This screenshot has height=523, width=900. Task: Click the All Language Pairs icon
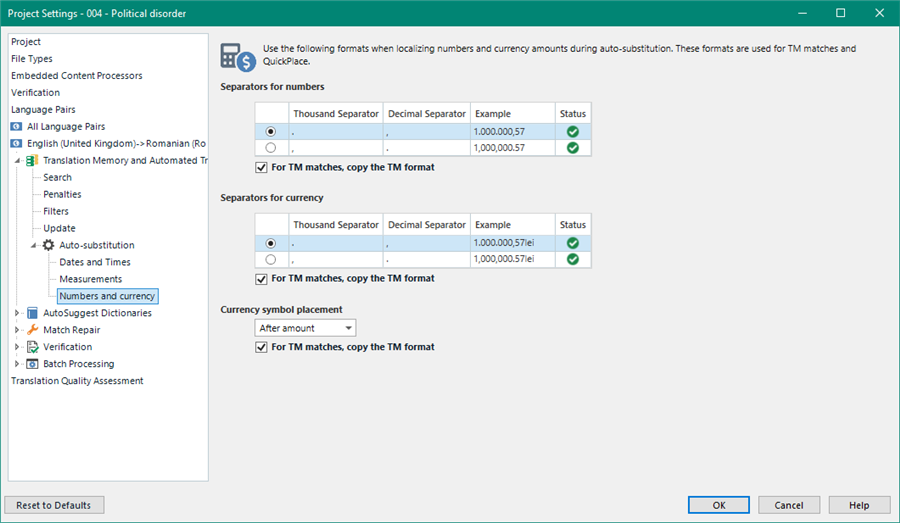(16, 126)
